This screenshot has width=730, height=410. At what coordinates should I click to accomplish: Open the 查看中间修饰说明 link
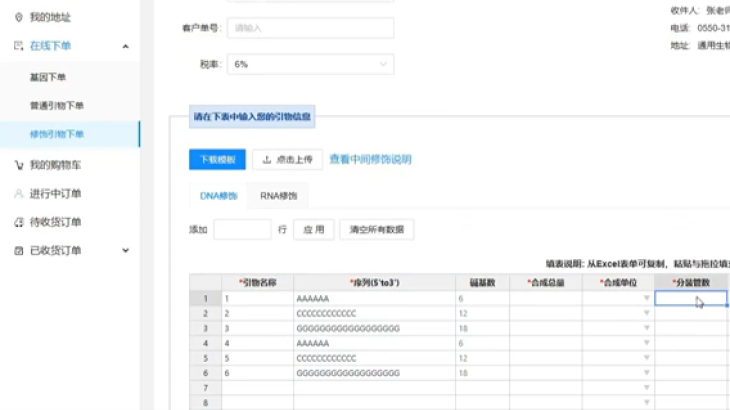click(370, 159)
